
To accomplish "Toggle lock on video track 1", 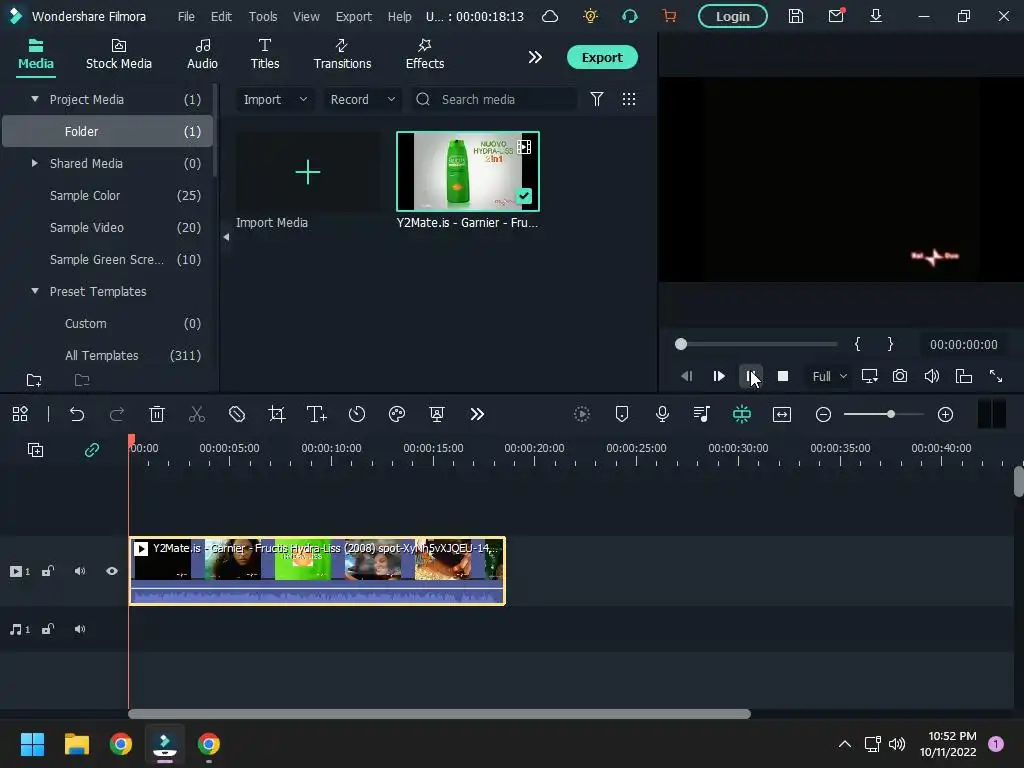I will click(x=48, y=571).
